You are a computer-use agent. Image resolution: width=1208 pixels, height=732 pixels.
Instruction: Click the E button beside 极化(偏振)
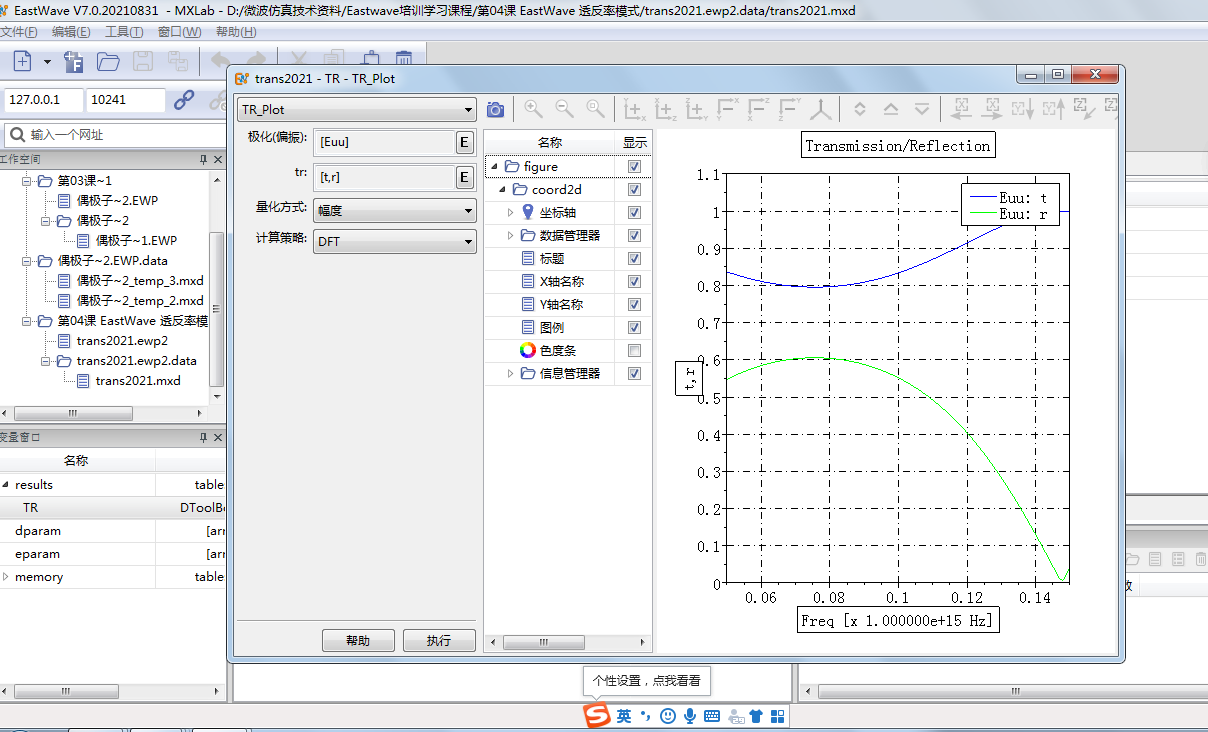coord(464,143)
